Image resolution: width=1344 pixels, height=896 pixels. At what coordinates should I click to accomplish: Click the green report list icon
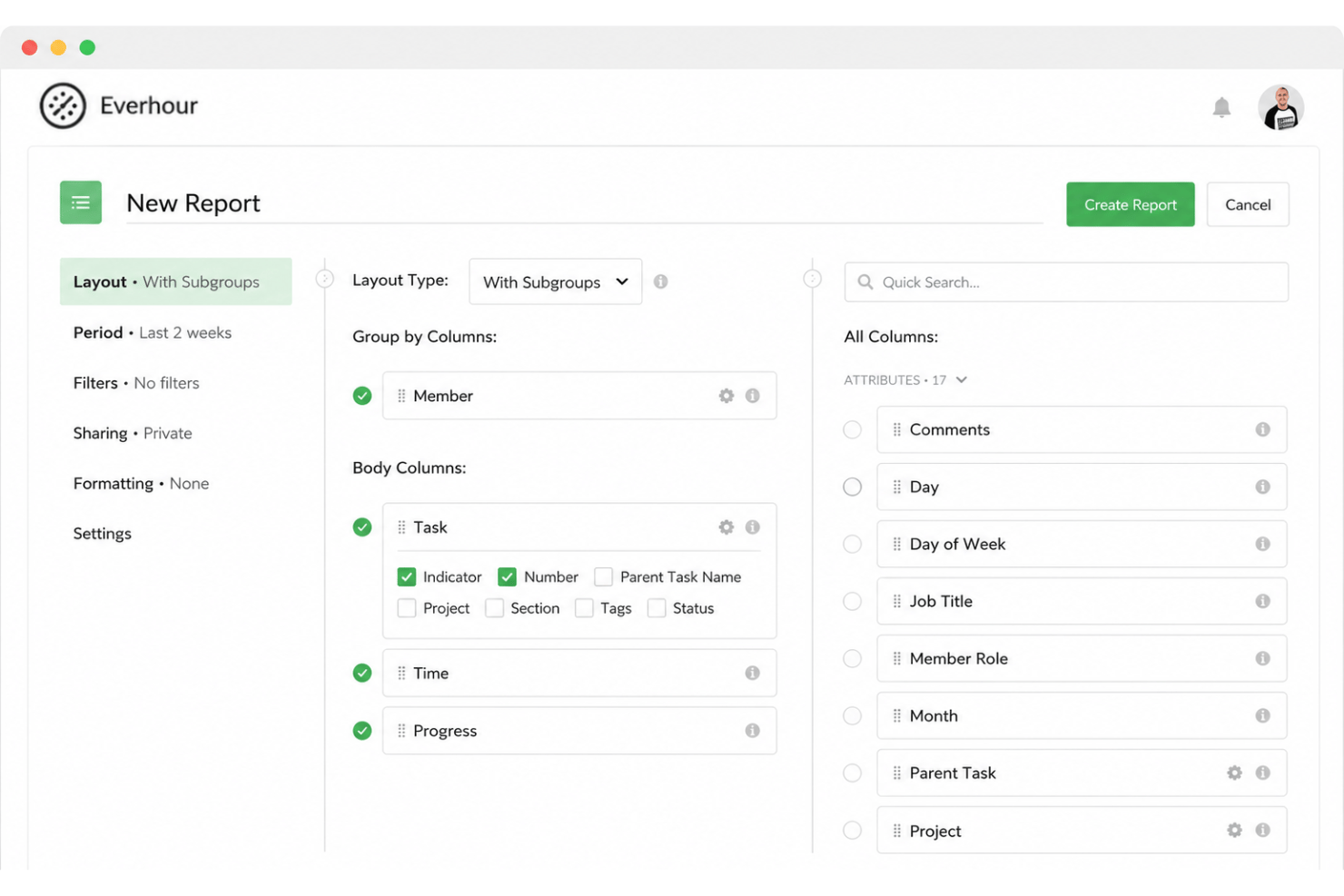tap(81, 202)
